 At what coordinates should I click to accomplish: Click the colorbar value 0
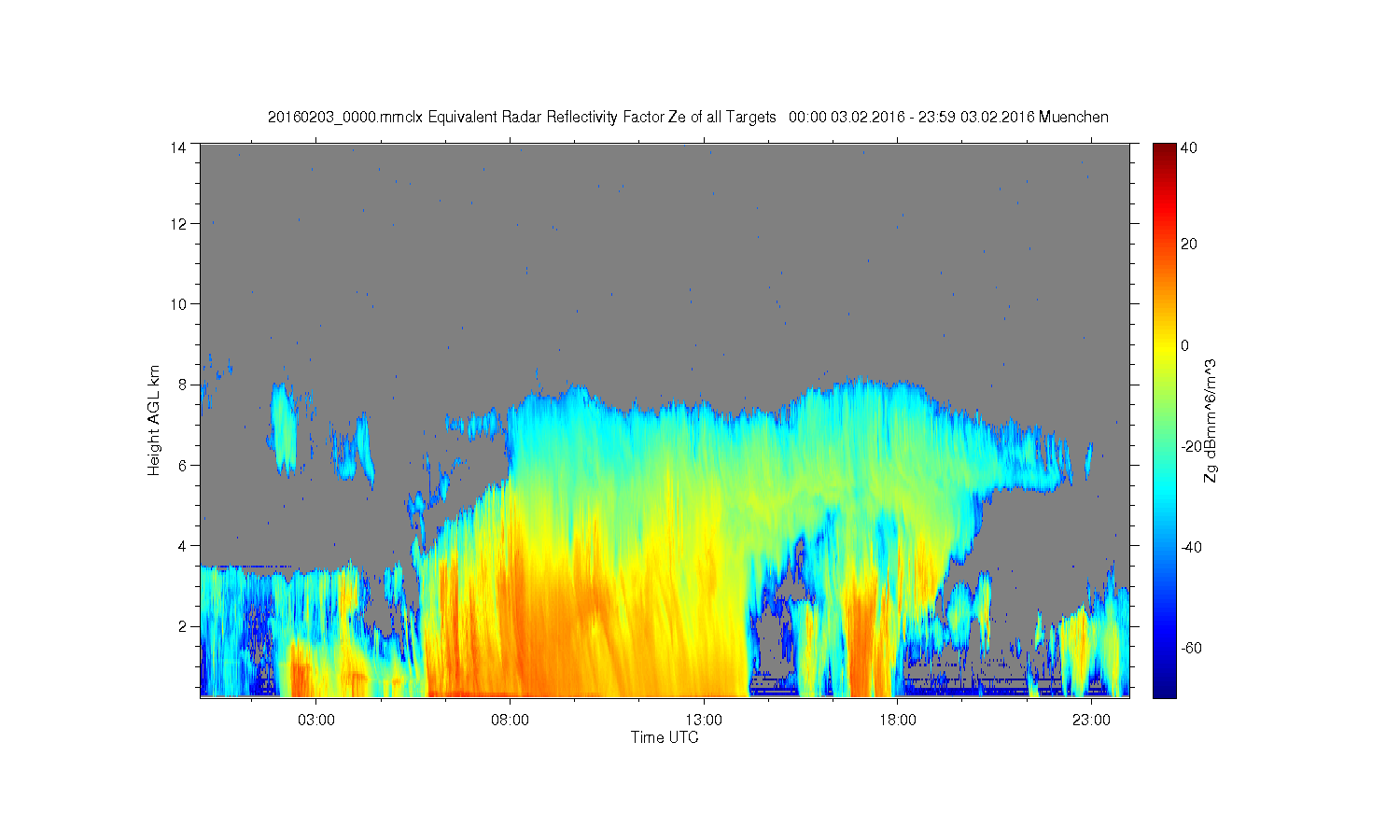coord(1185,345)
